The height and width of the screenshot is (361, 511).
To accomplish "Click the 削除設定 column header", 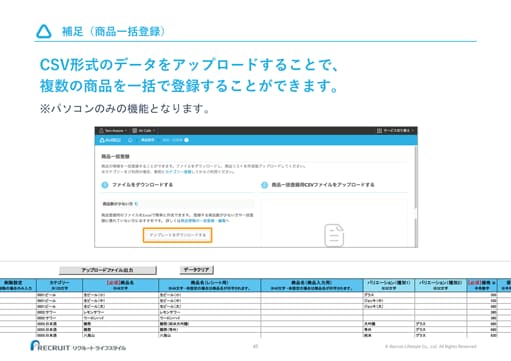I will (x=17, y=285).
